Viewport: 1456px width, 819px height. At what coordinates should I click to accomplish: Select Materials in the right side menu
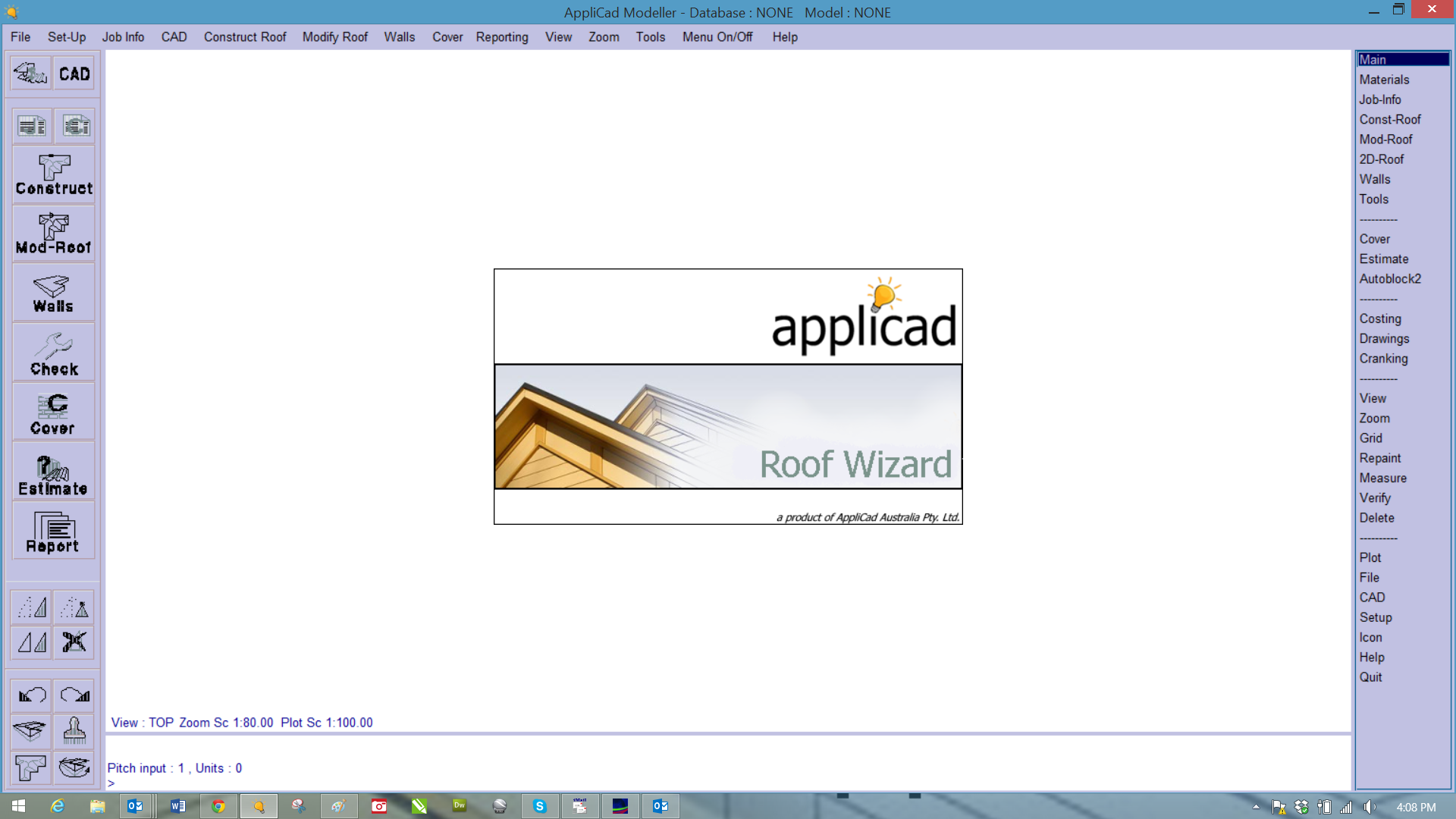pyautogui.click(x=1384, y=80)
